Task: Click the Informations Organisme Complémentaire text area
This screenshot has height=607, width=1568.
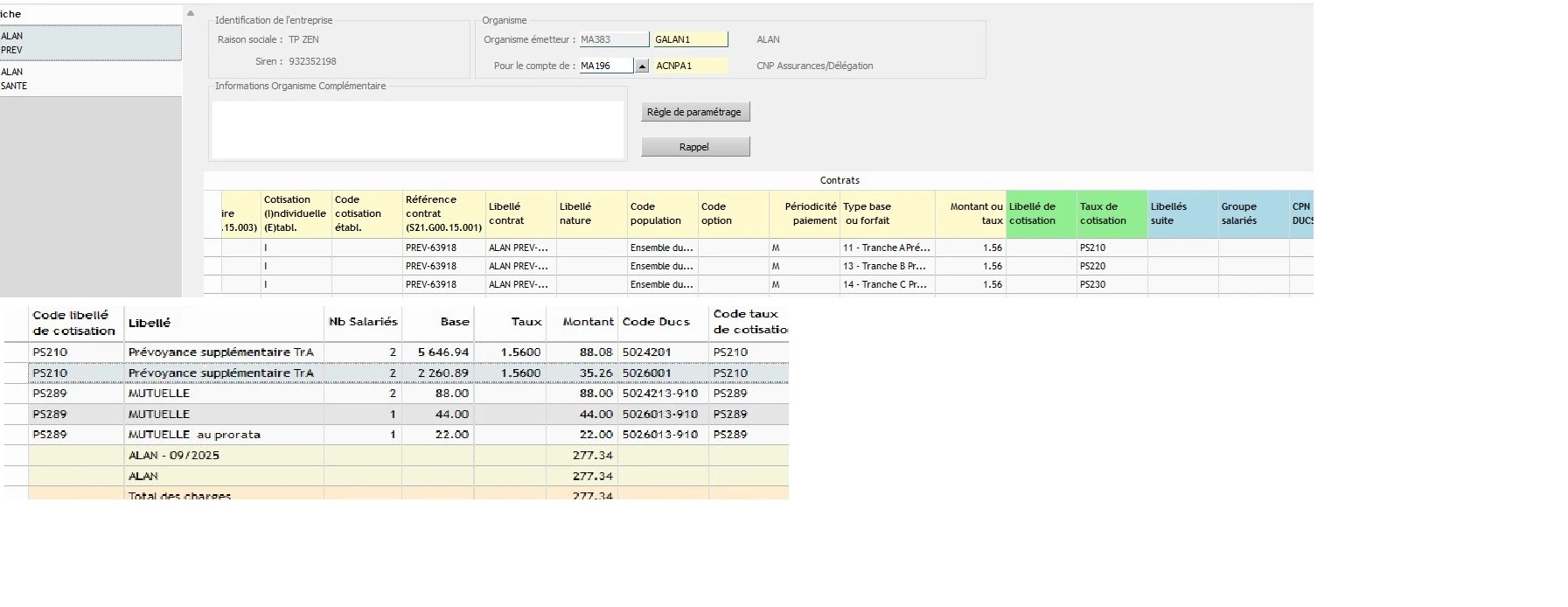Action: (418, 129)
